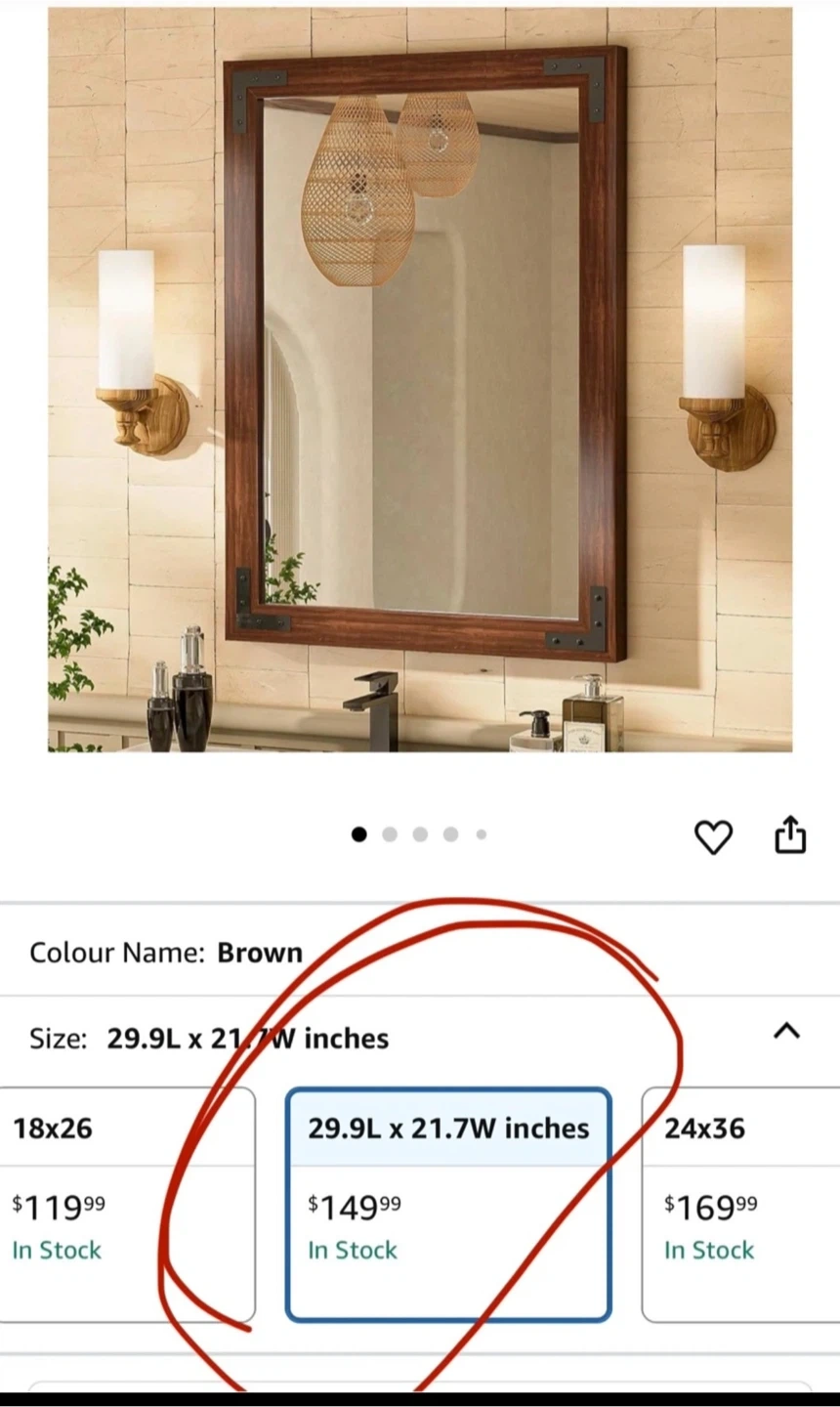Tap In Stock under 24x36
This screenshot has height=1407, width=840.
tap(709, 1250)
